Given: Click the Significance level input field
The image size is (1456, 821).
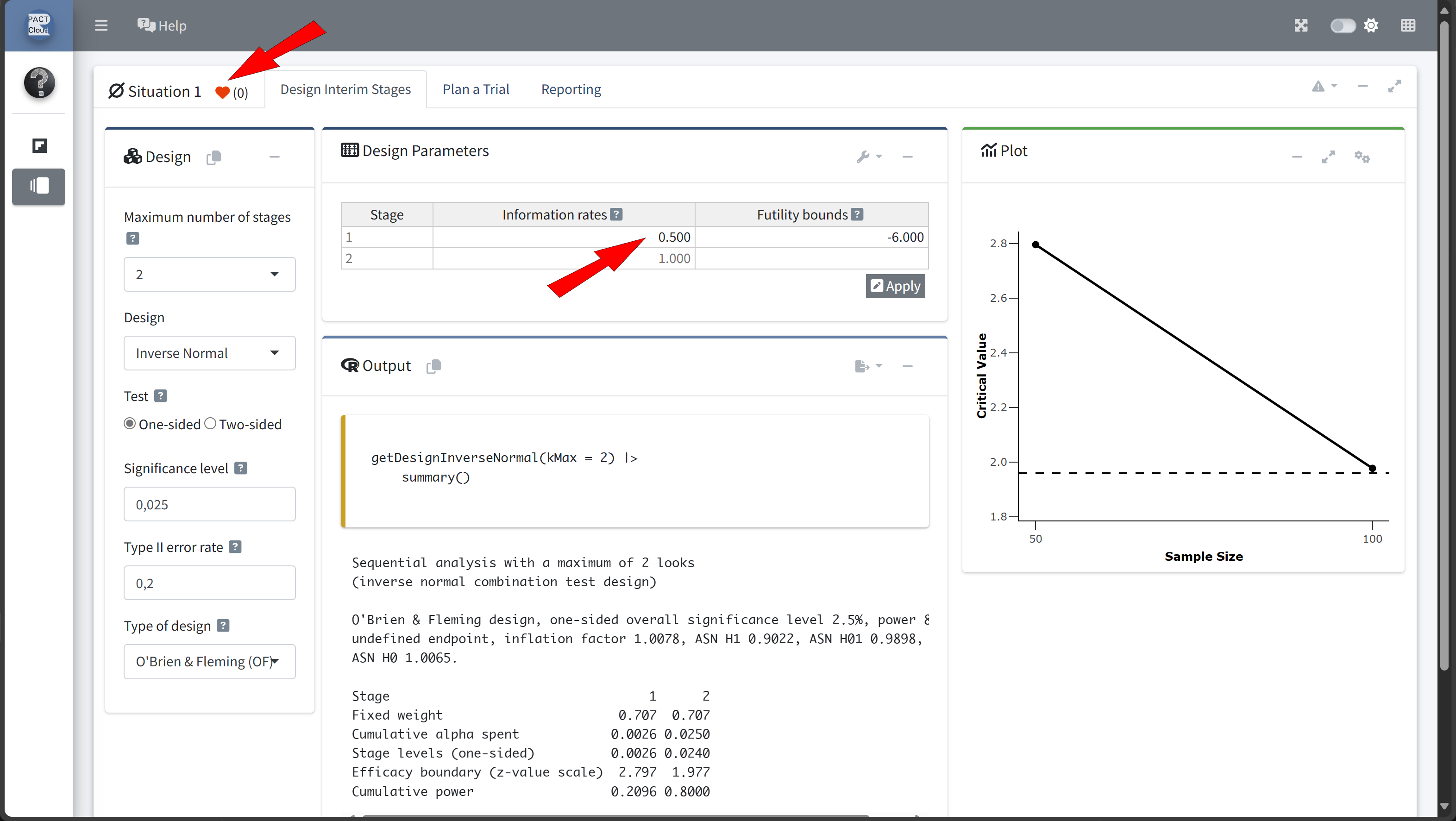Looking at the screenshot, I should [x=209, y=504].
